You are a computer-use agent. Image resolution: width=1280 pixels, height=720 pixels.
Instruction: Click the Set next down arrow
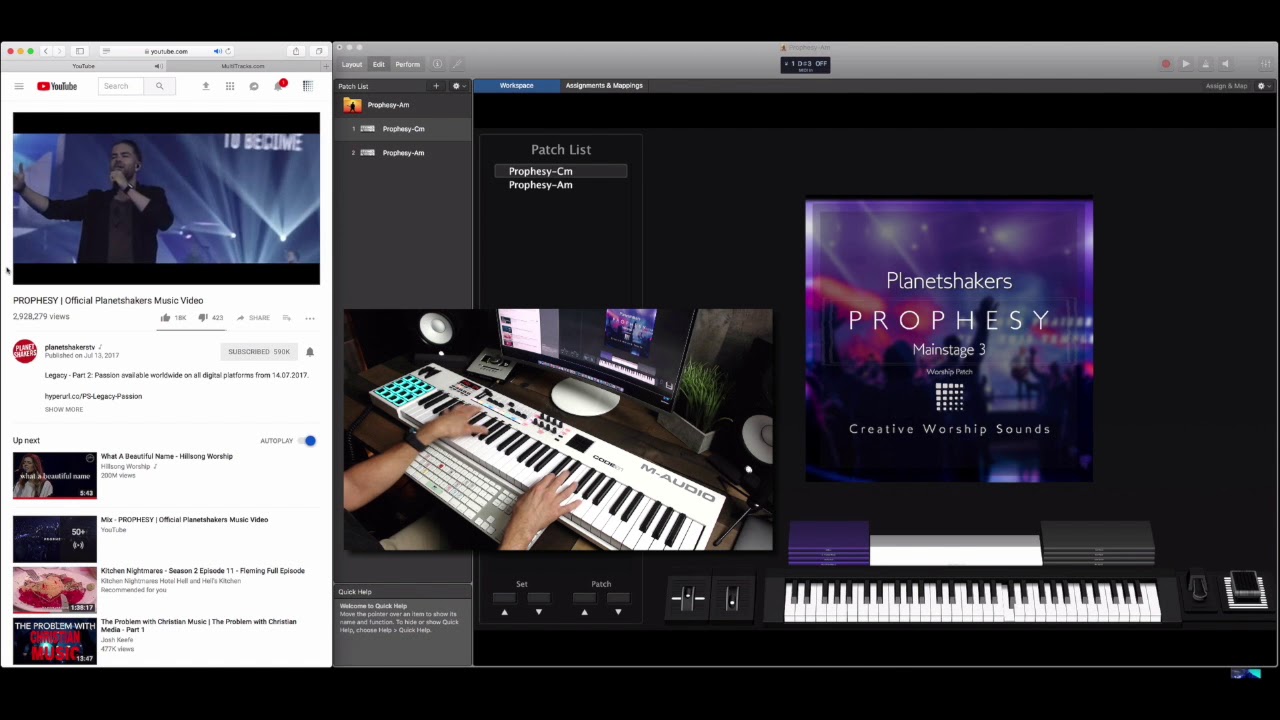click(x=538, y=611)
